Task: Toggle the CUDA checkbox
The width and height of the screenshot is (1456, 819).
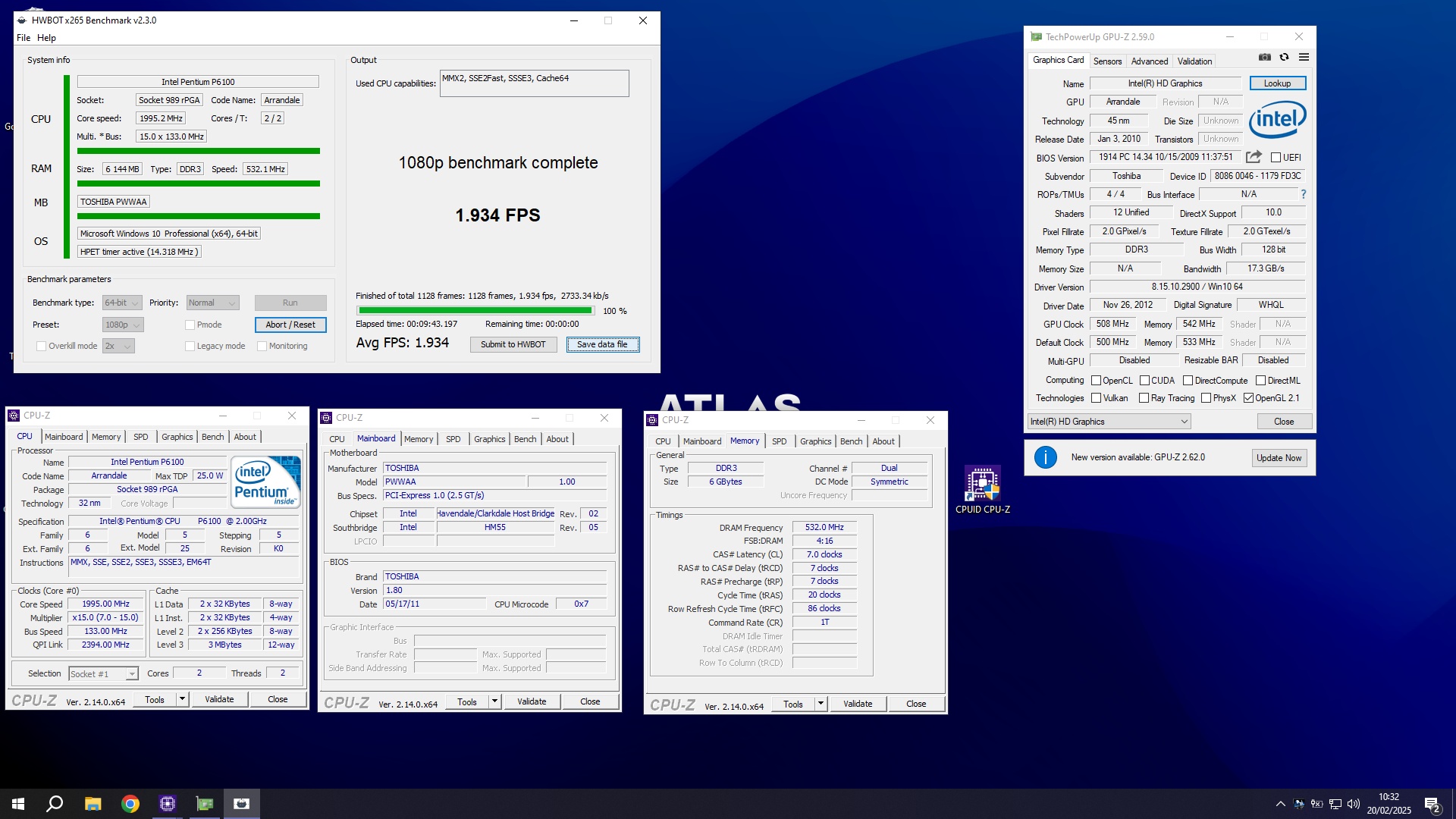Action: coord(1144,381)
